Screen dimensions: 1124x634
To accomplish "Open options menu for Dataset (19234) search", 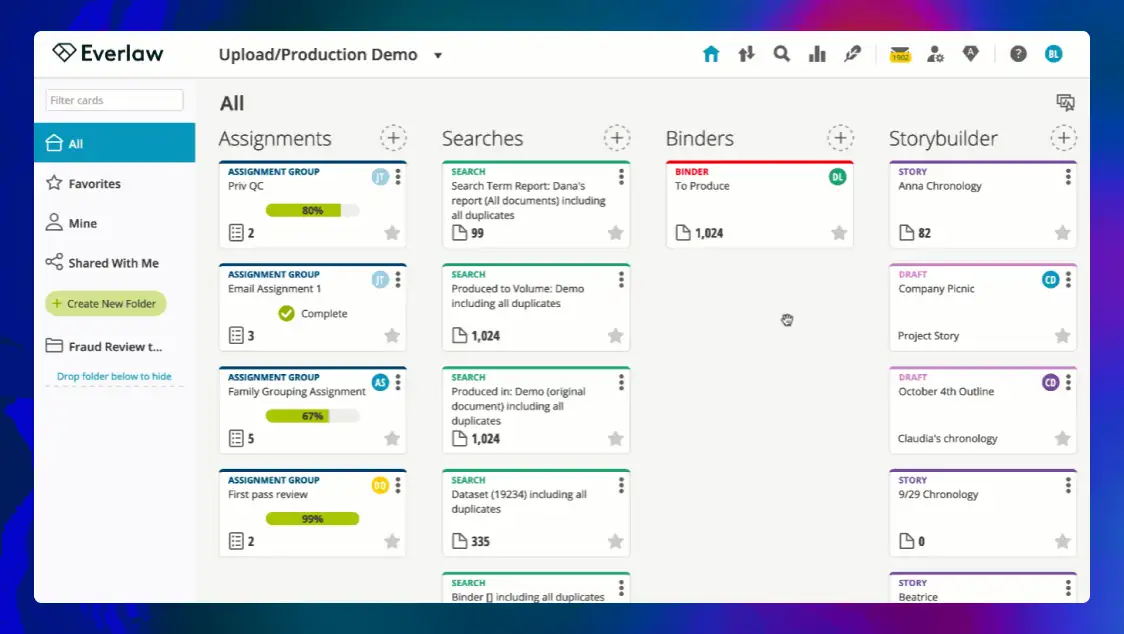I will (x=621, y=486).
